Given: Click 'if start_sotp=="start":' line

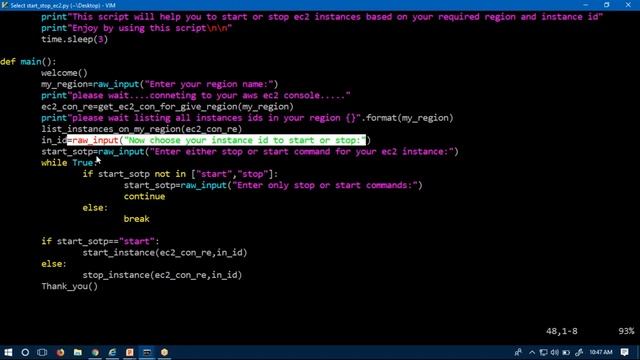Looking at the screenshot, I should [x=100, y=241].
